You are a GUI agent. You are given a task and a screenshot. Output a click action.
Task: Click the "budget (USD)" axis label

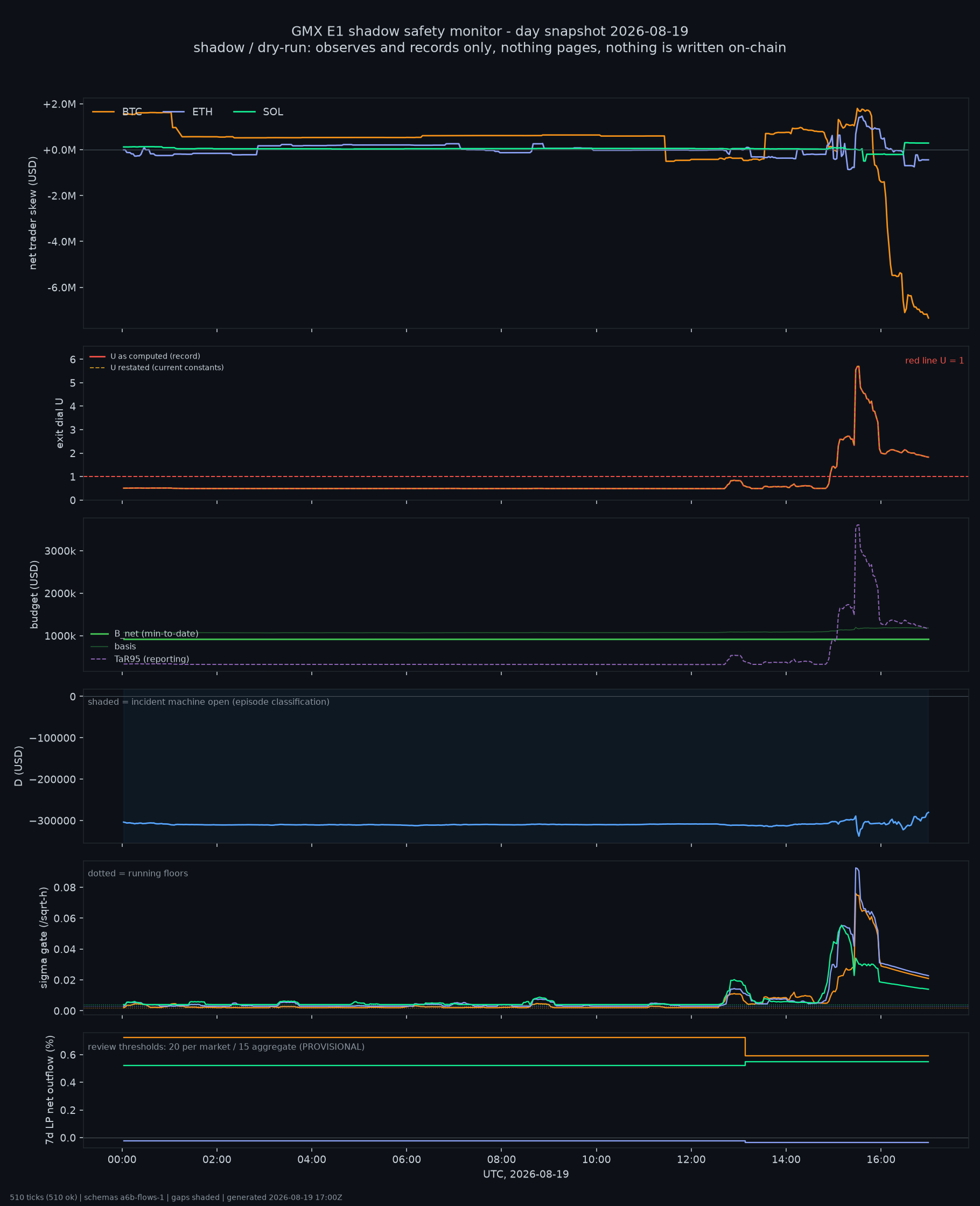tap(34, 594)
